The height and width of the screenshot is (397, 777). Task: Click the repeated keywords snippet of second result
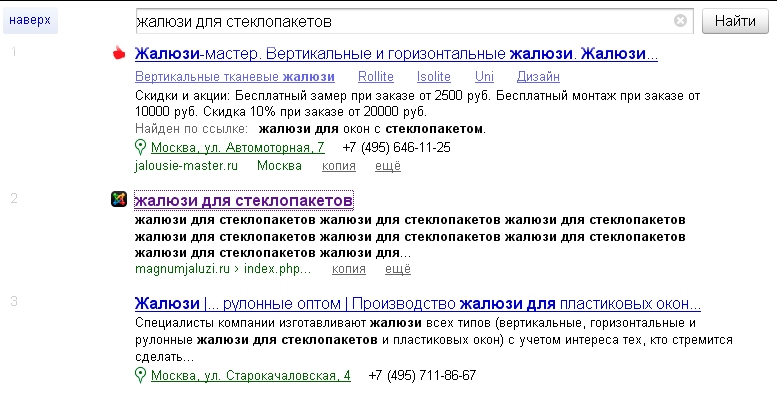coord(410,236)
